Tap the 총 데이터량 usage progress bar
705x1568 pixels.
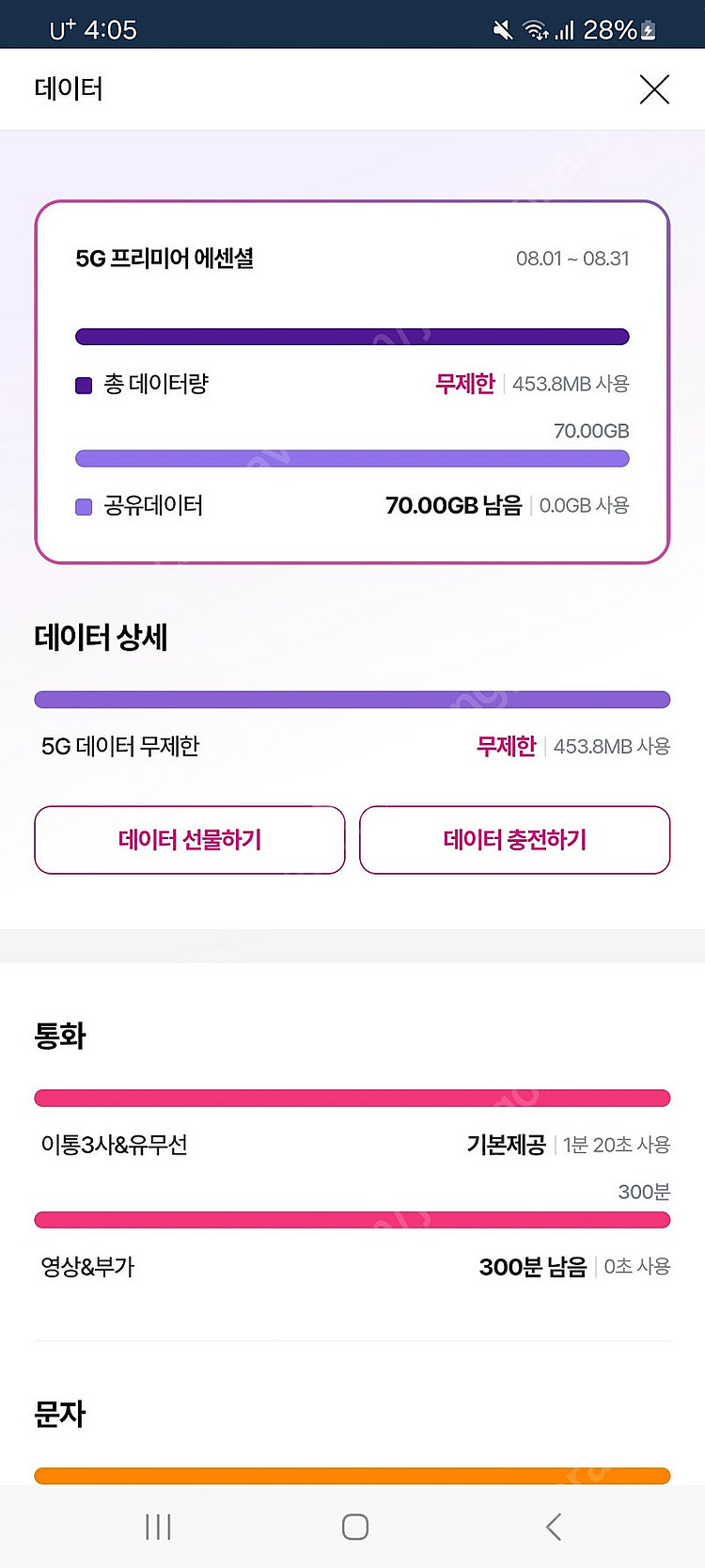[x=352, y=337]
